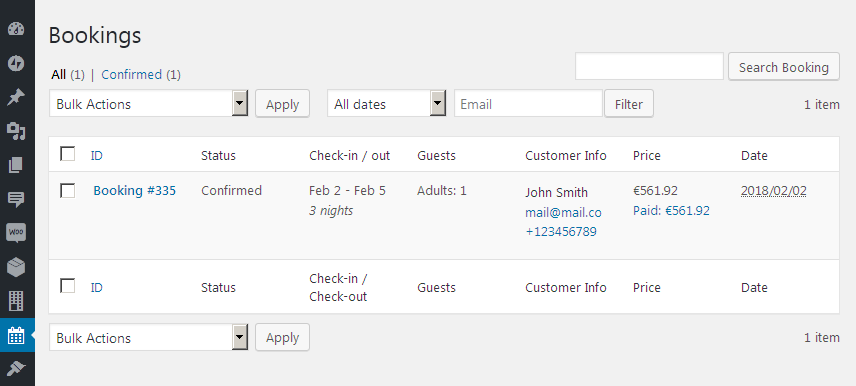The image size is (856, 386).
Task: Open the Pages icon in sidebar
Action: [x=16, y=165]
